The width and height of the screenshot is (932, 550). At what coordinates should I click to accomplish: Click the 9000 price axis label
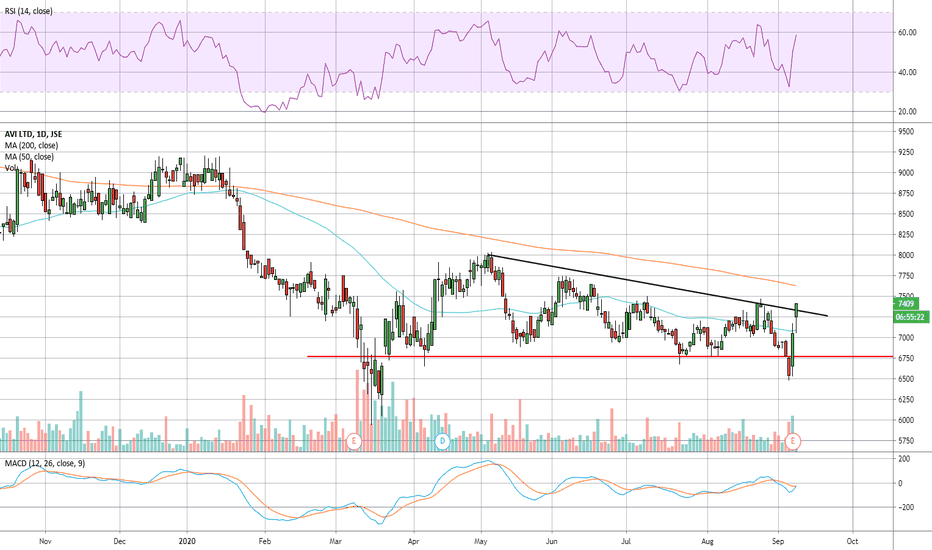pos(906,173)
